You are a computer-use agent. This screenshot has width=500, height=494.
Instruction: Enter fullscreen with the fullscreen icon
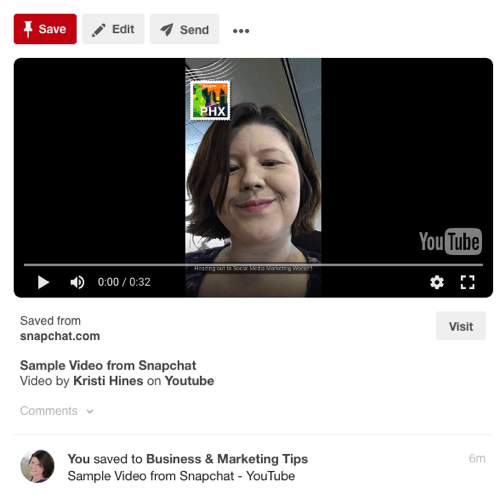pyautogui.click(x=467, y=282)
